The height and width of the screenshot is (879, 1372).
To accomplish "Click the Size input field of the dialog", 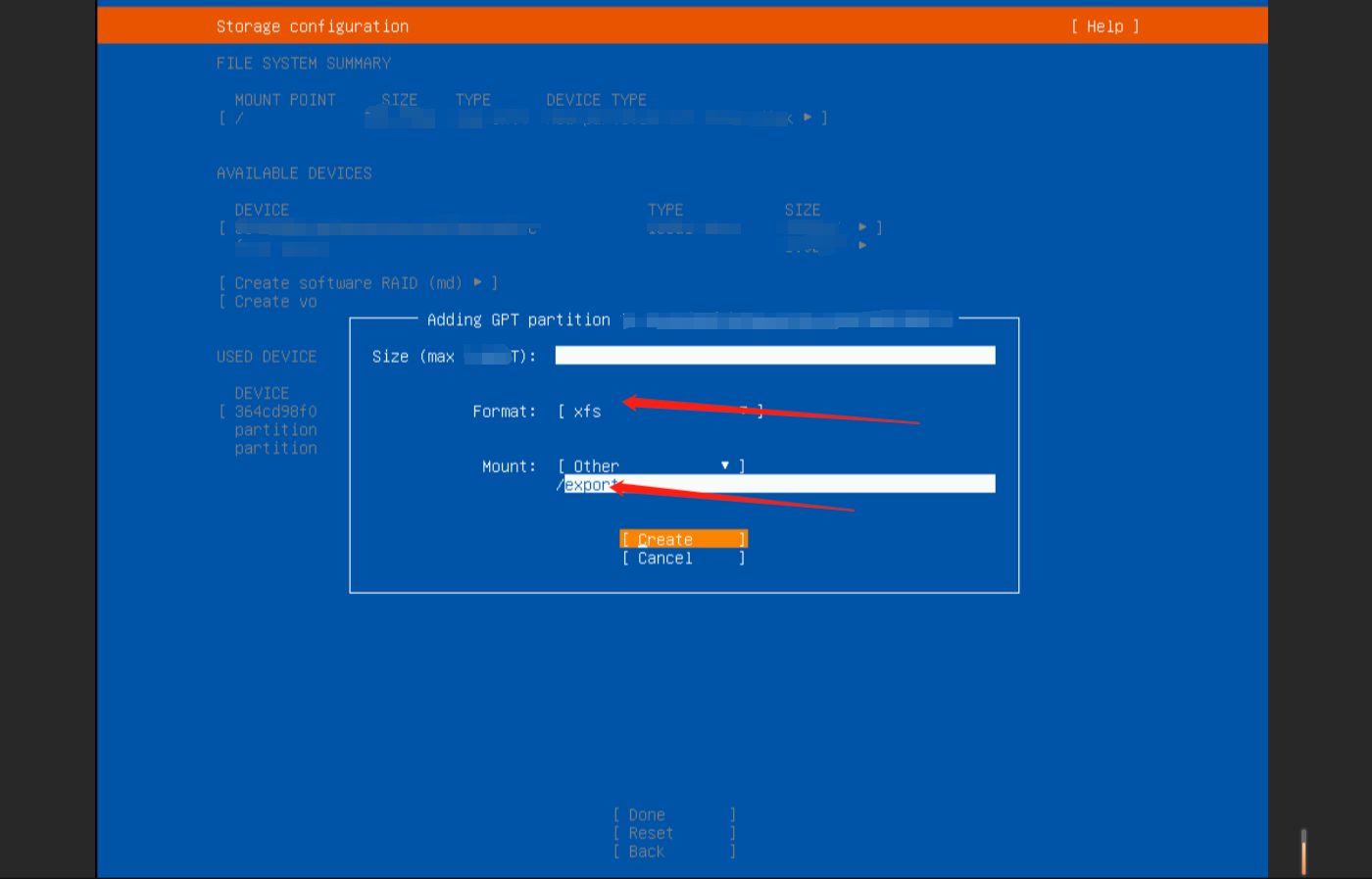I will coord(774,355).
